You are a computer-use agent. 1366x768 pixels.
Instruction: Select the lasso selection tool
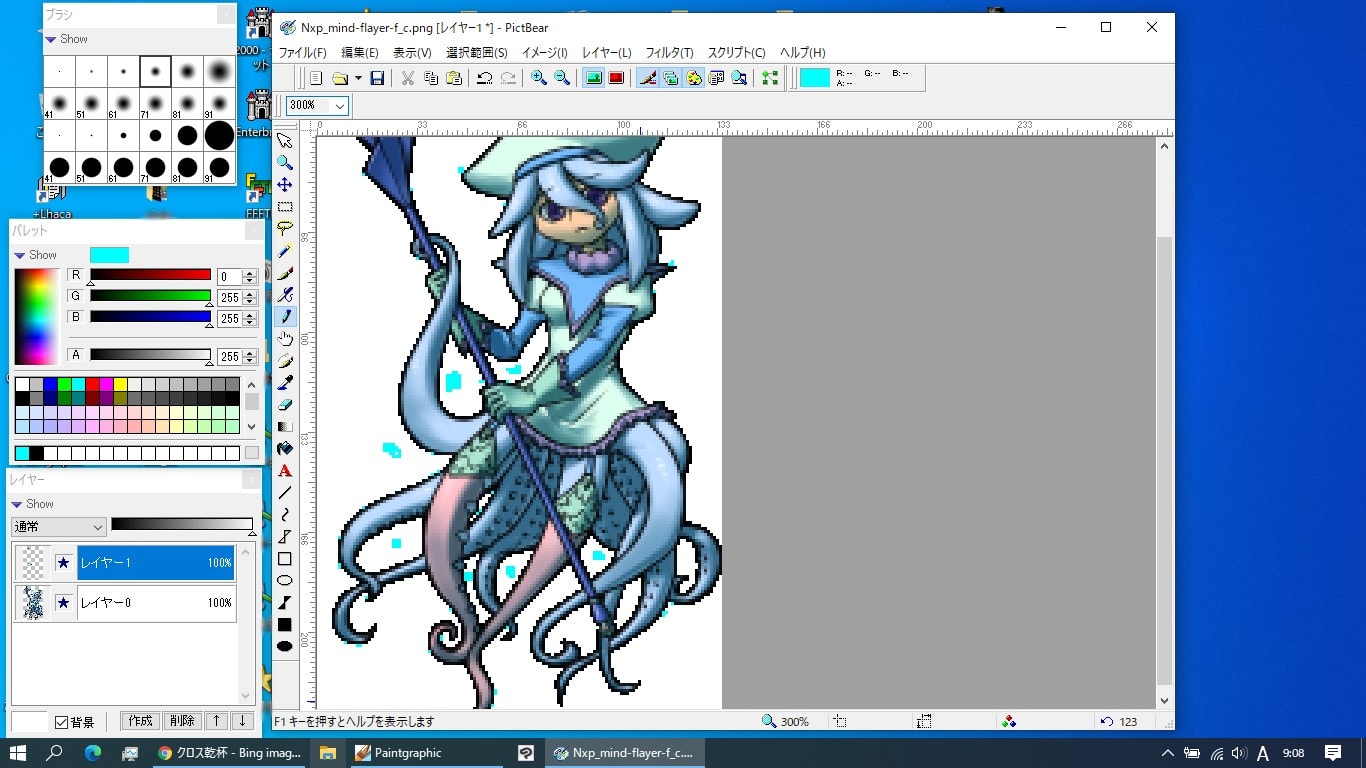(285, 229)
